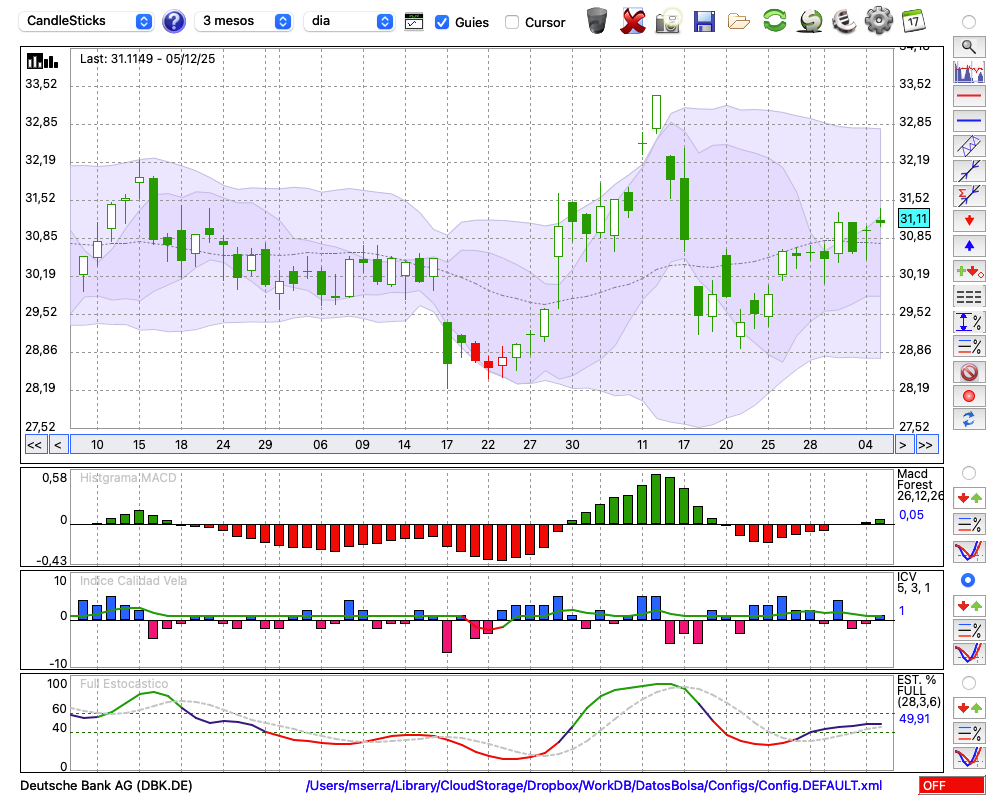1000x800 pixels.
Task: Click the calendar date icon
Action: pos(913,21)
